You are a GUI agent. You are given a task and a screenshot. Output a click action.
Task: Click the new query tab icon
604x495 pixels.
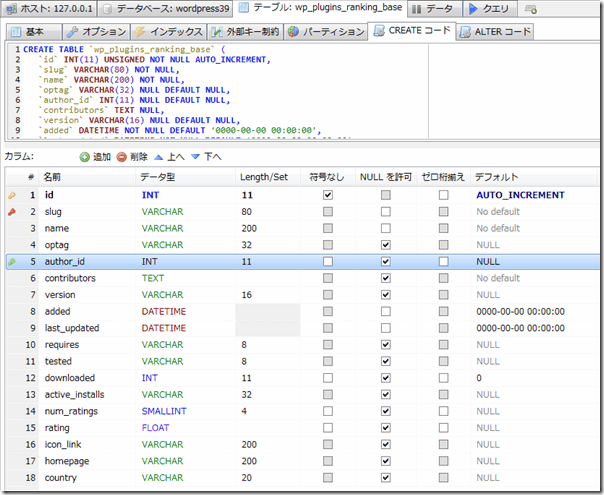tap(531, 9)
